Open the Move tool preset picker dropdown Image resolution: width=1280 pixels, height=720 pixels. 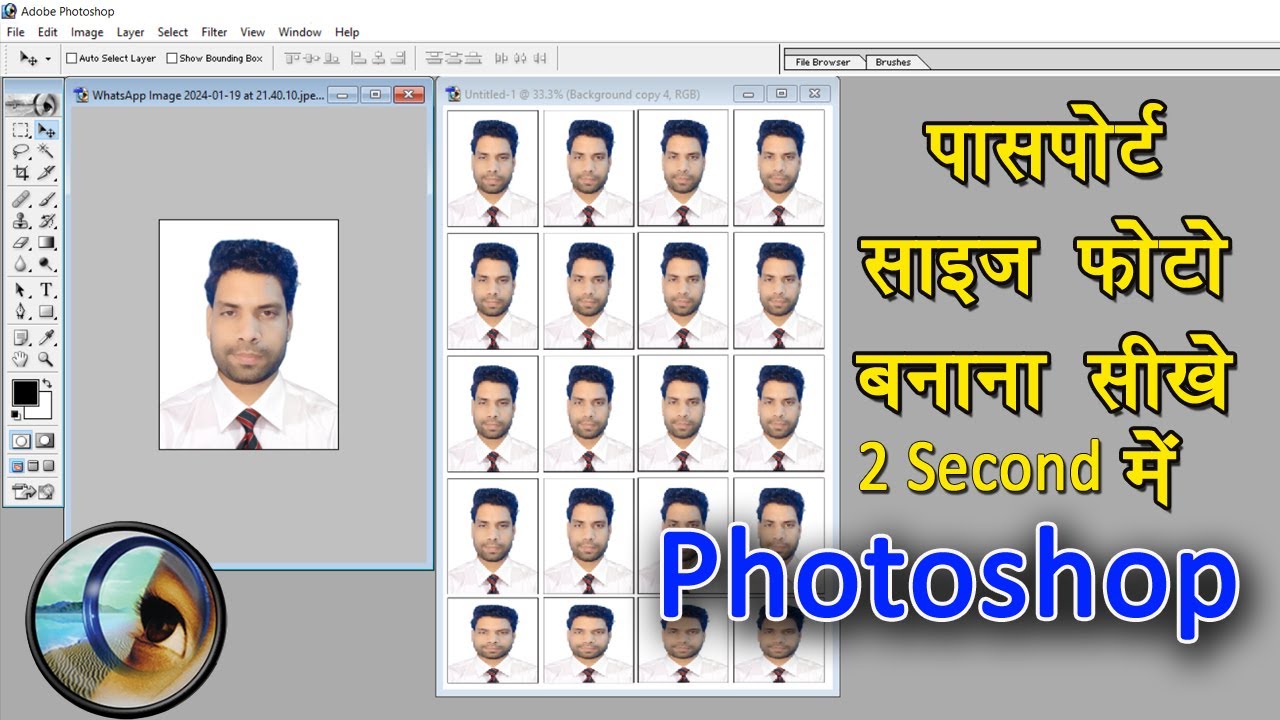pos(48,58)
